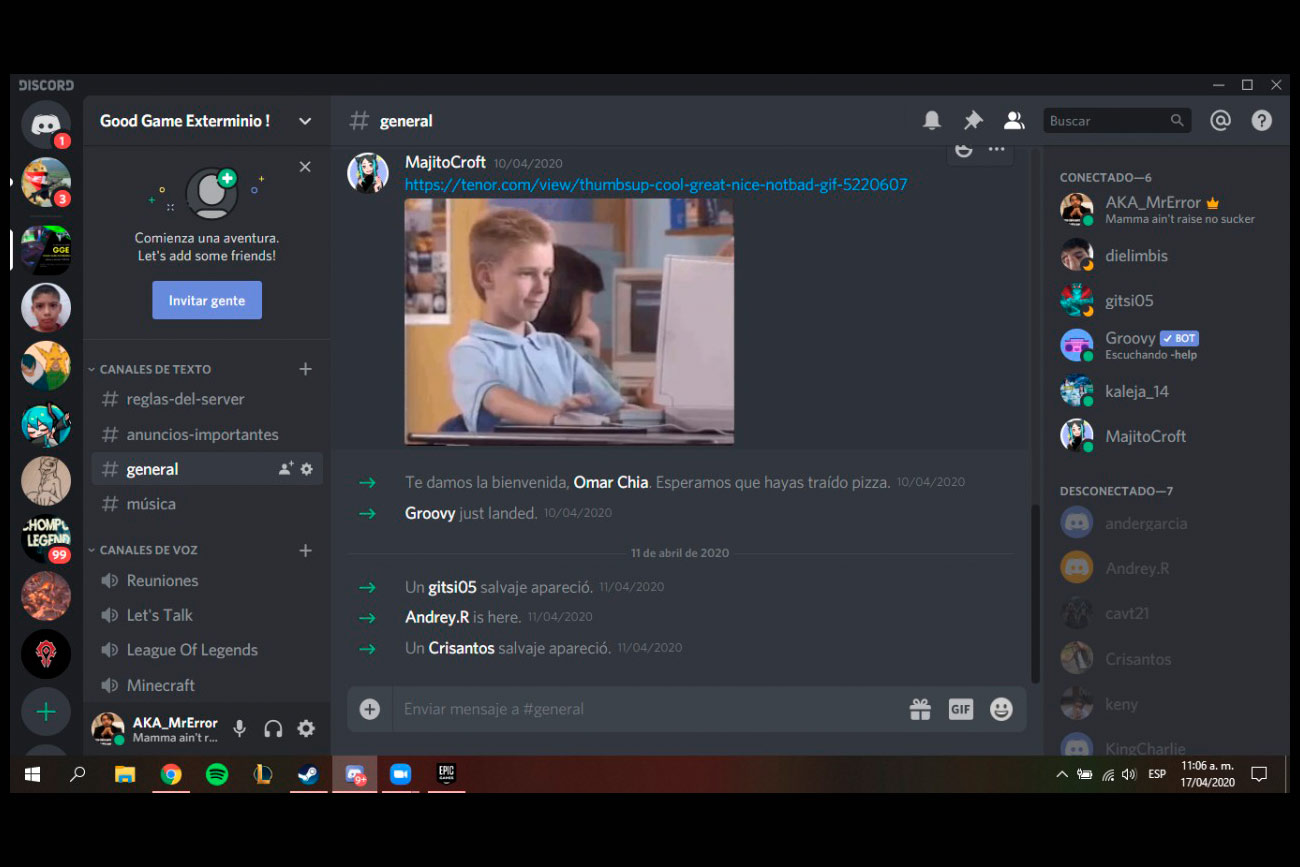Screen dimensions: 1300x867
Task: Launch Epic Games from taskbar
Action: tap(446, 774)
